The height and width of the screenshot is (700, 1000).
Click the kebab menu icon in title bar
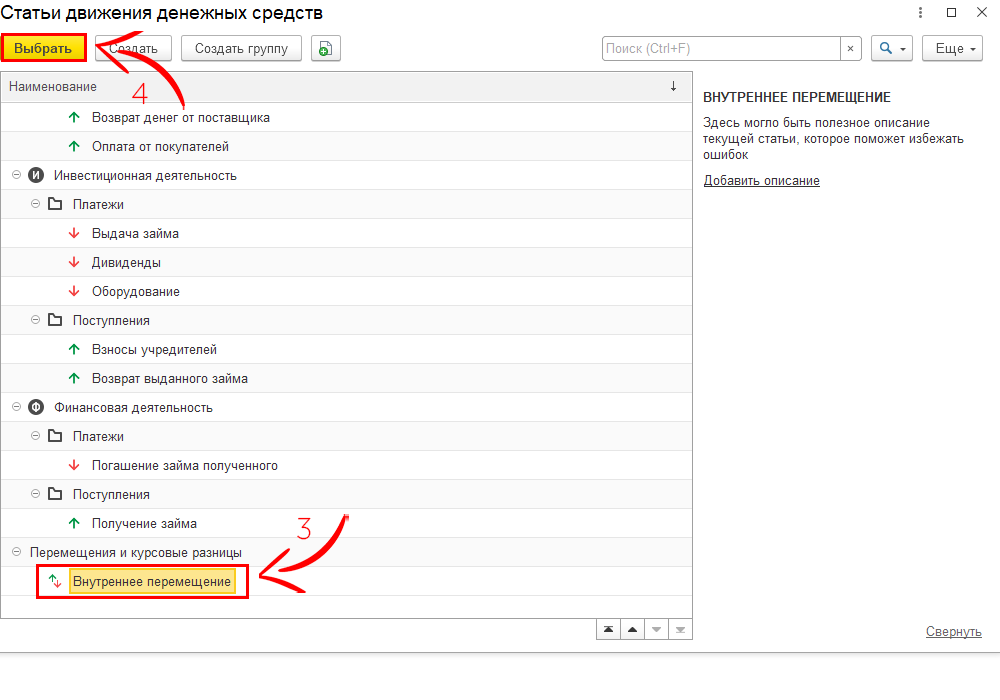(x=920, y=13)
